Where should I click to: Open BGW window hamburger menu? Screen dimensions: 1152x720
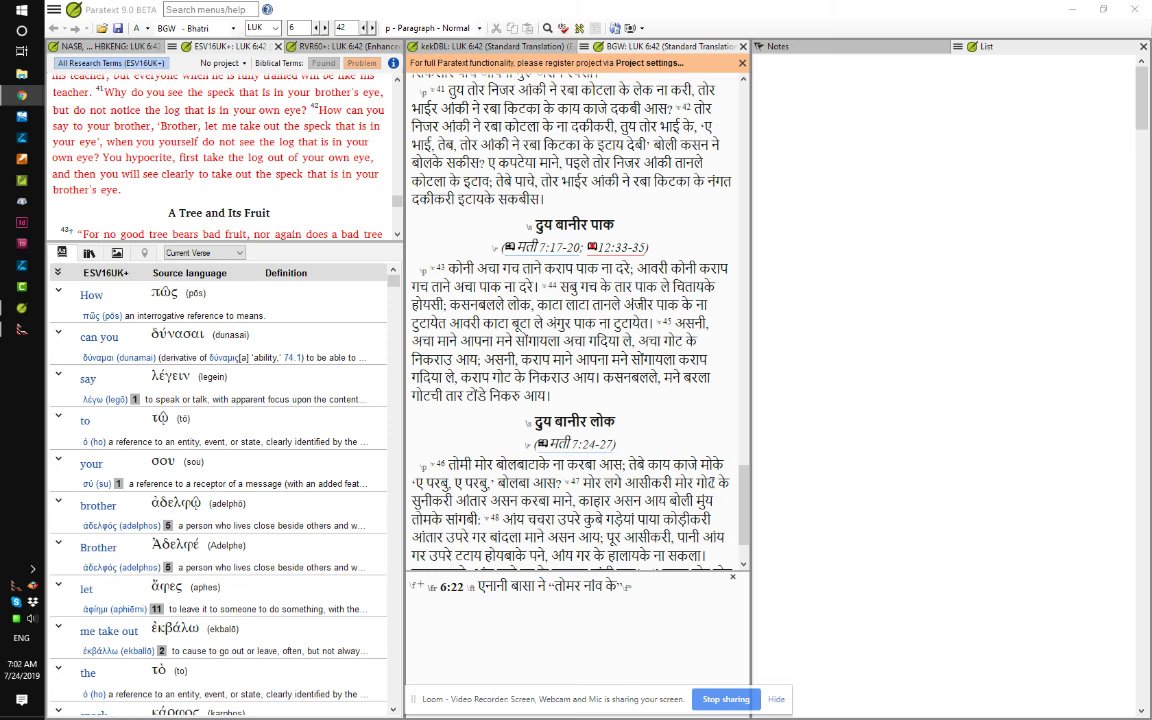point(584,46)
